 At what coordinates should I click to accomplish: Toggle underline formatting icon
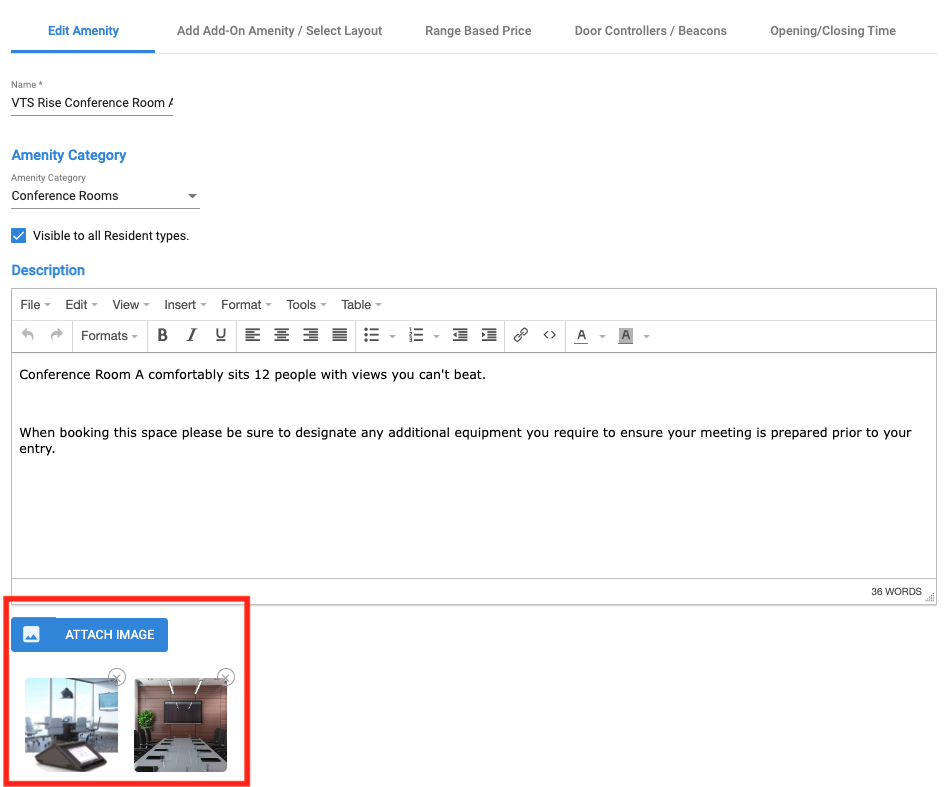[x=221, y=335]
